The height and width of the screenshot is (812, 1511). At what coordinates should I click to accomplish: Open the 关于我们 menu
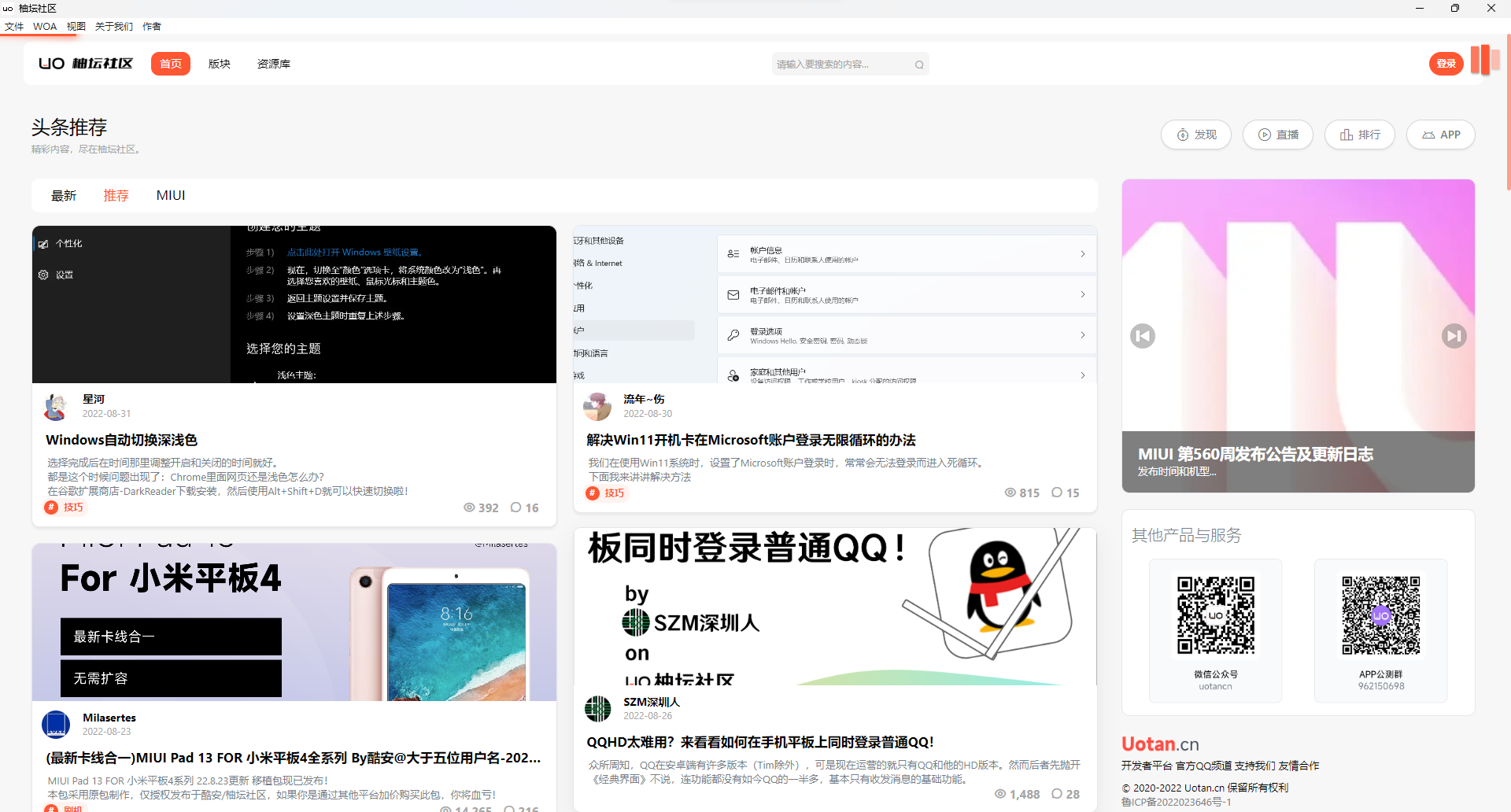coord(114,26)
